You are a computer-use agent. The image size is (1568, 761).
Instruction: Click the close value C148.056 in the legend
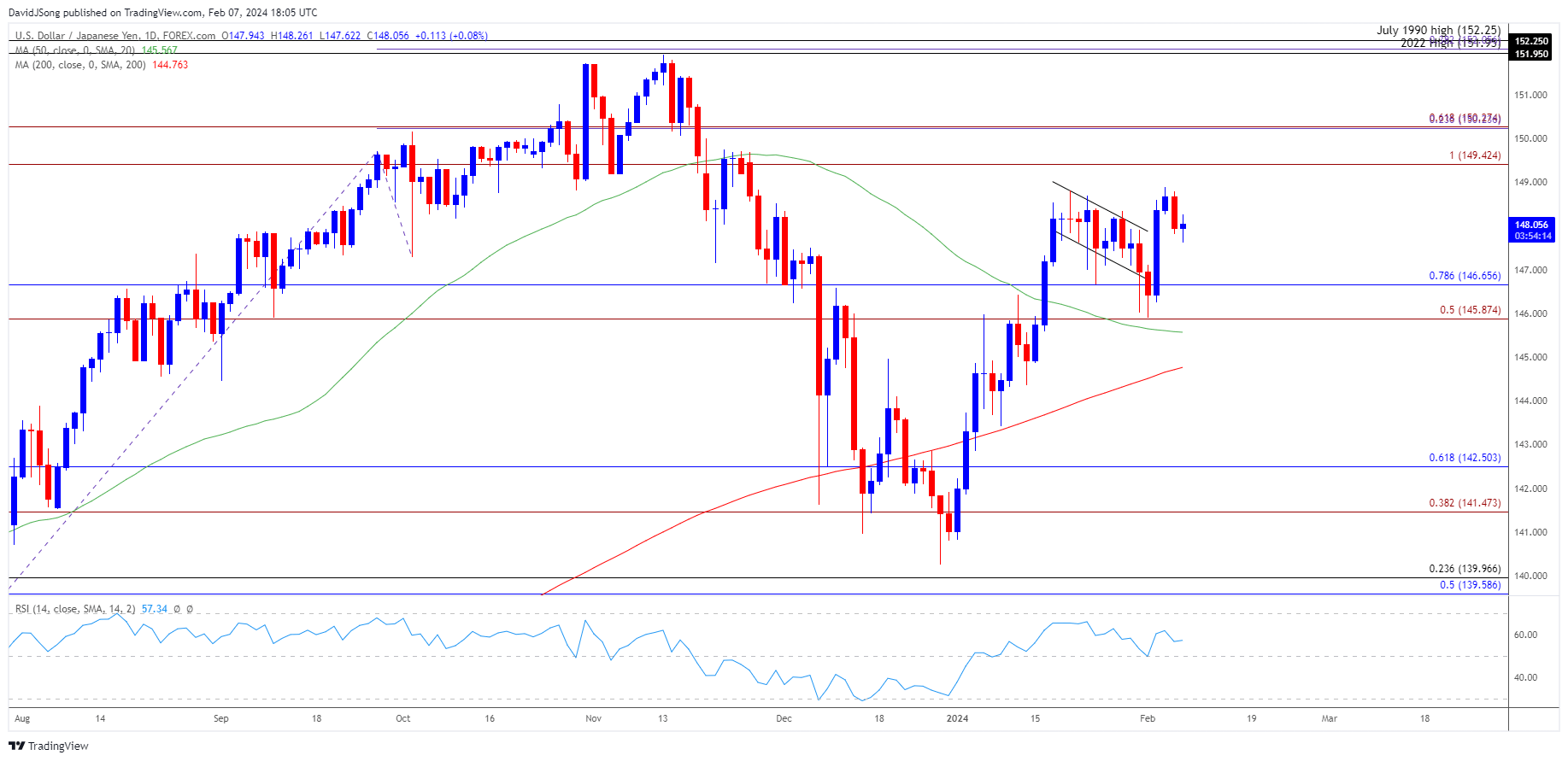click(388, 36)
